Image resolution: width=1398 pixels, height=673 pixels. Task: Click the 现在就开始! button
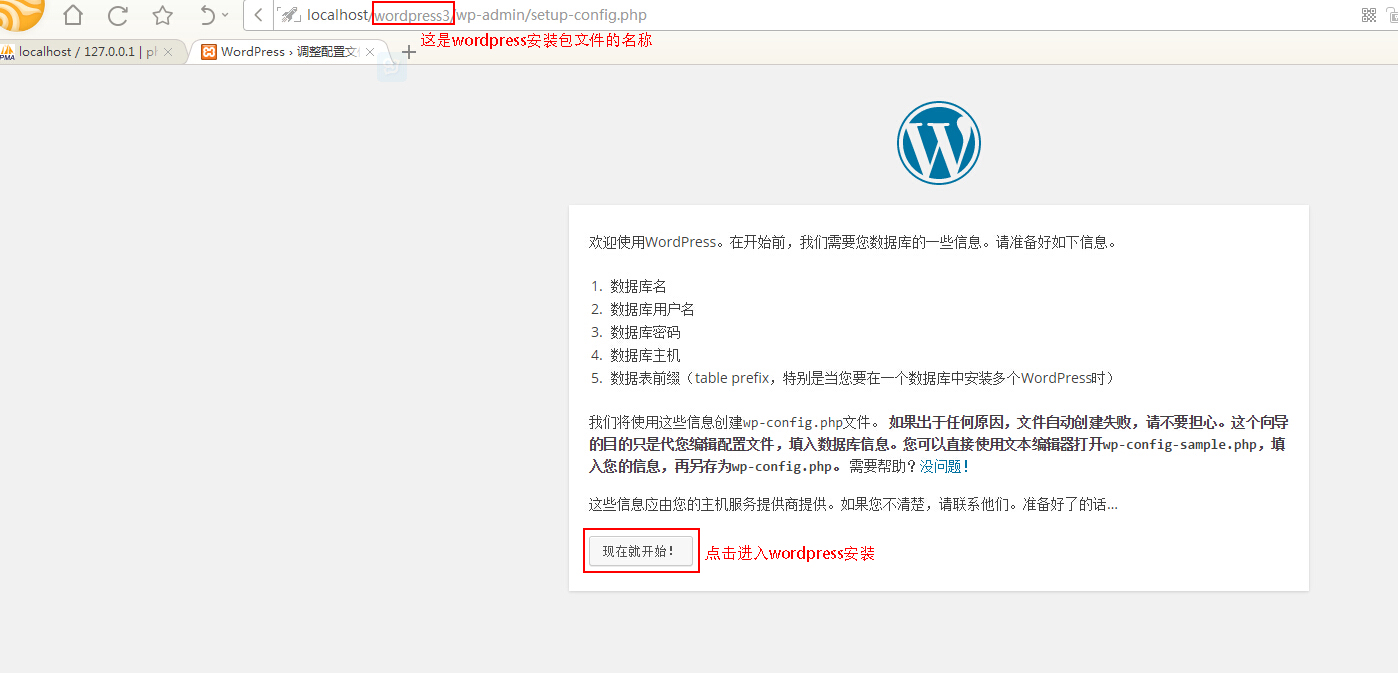pos(640,551)
